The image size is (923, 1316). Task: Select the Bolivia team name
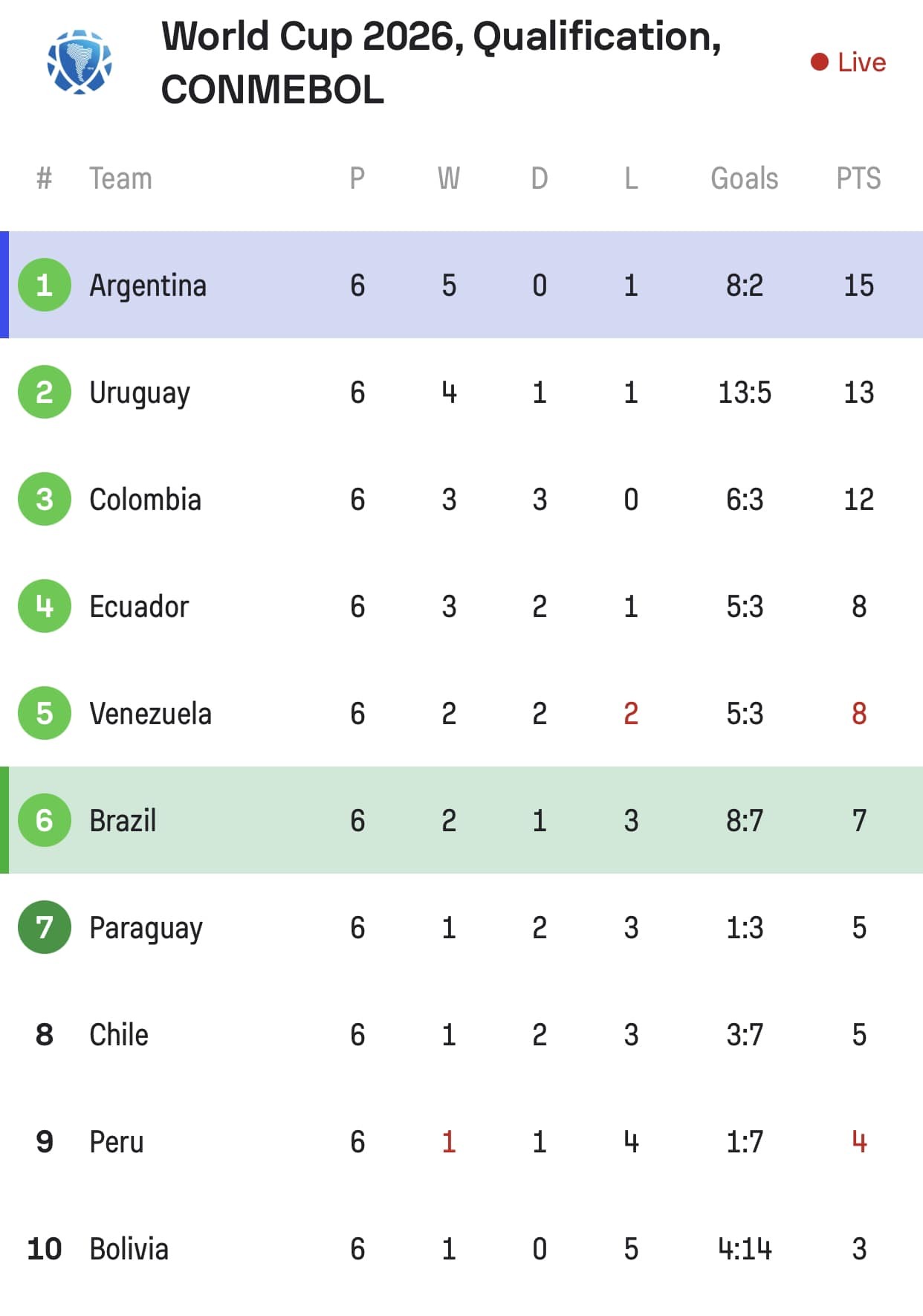[x=129, y=1249]
